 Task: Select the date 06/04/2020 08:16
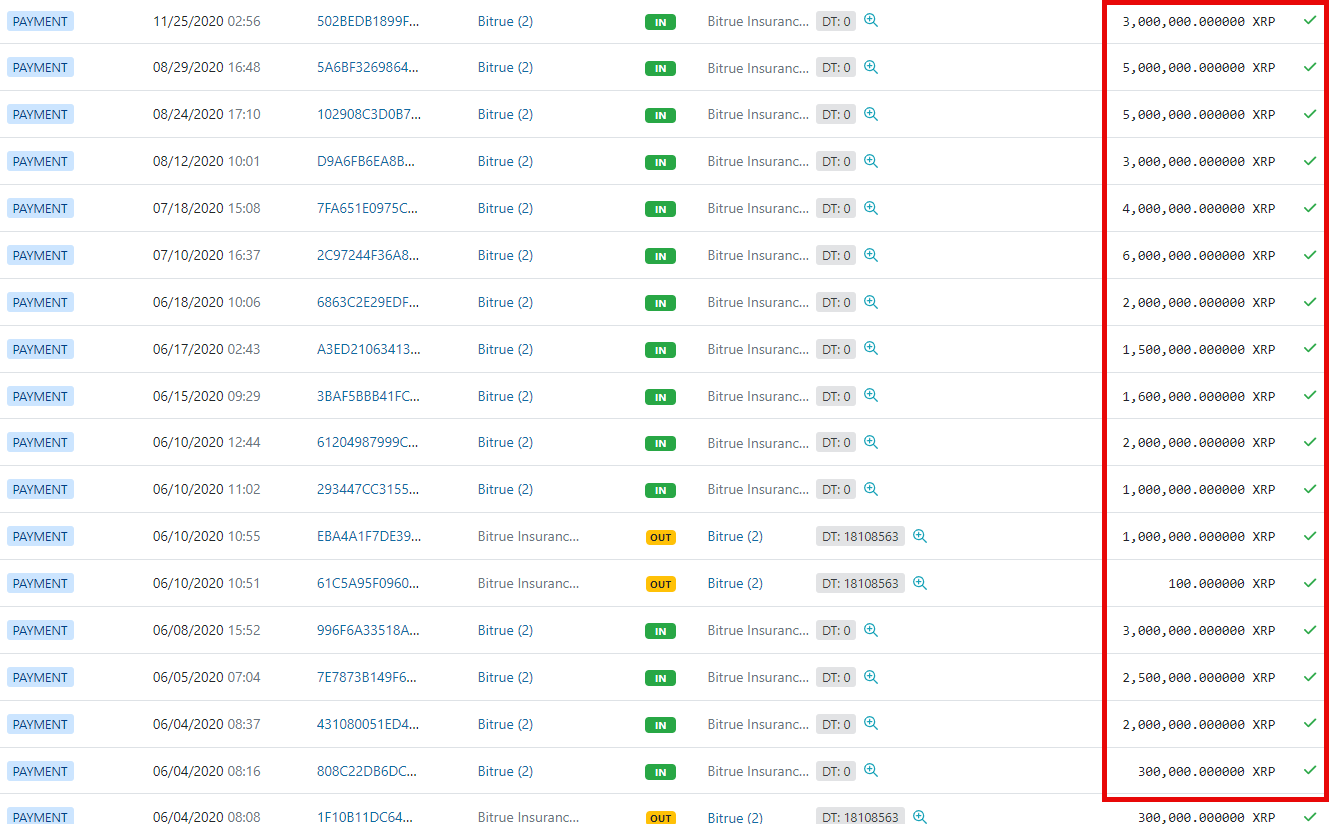coord(207,772)
